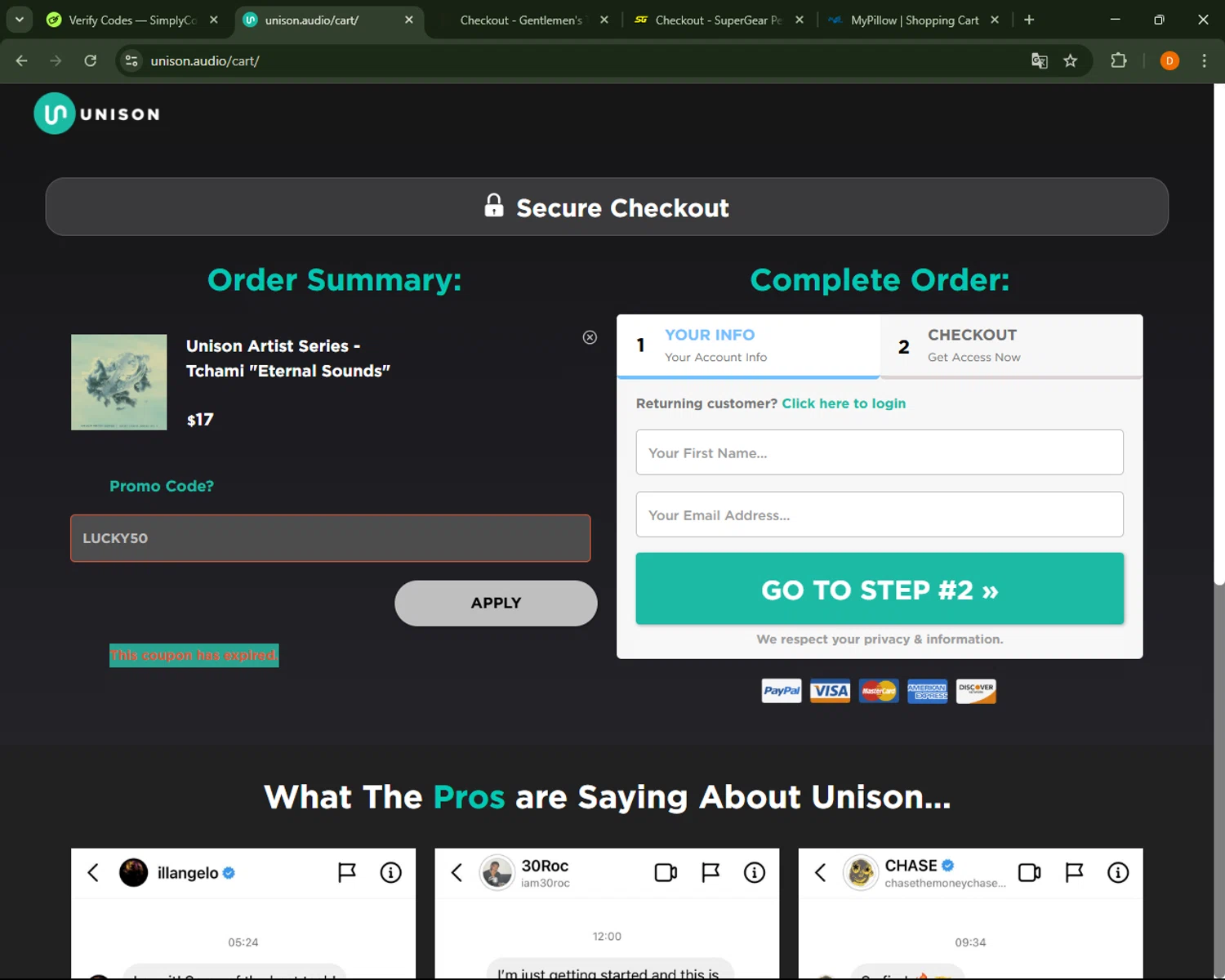This screenshot has height=980, width=1225.
Task: Open the orange profile avatar
Action: coord(1169,60)
